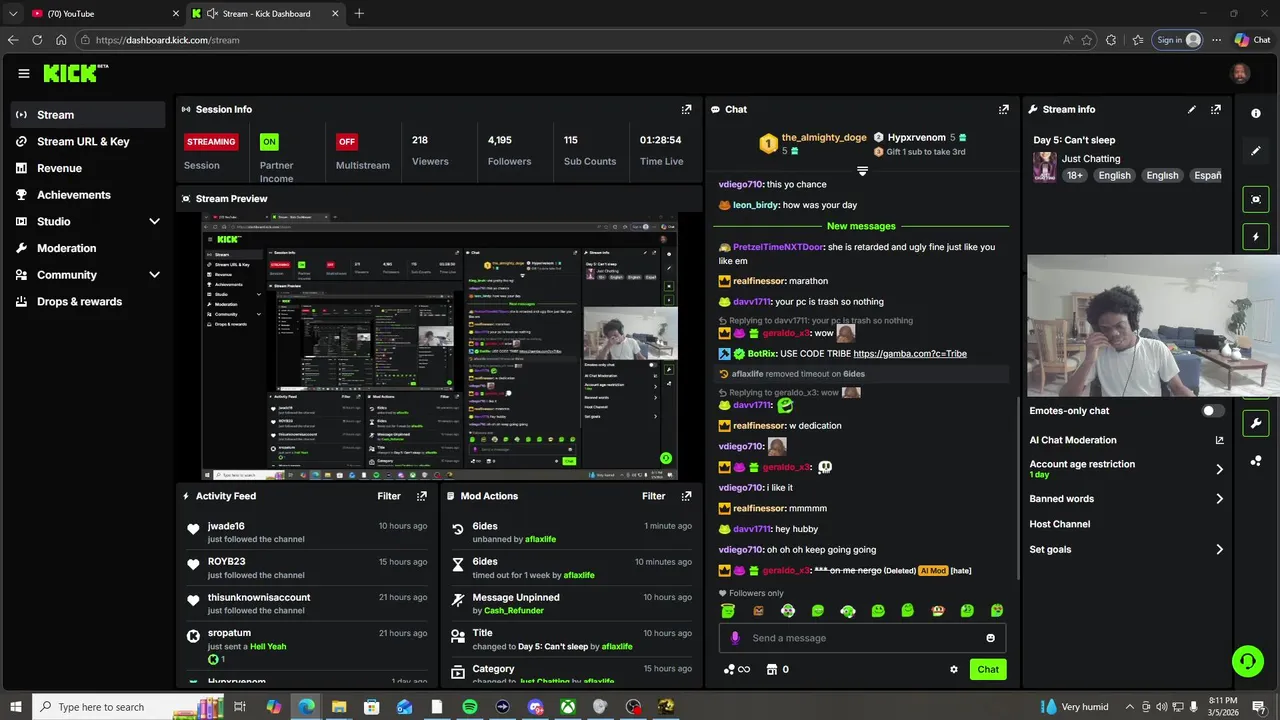Click the browser address bar

570,40
